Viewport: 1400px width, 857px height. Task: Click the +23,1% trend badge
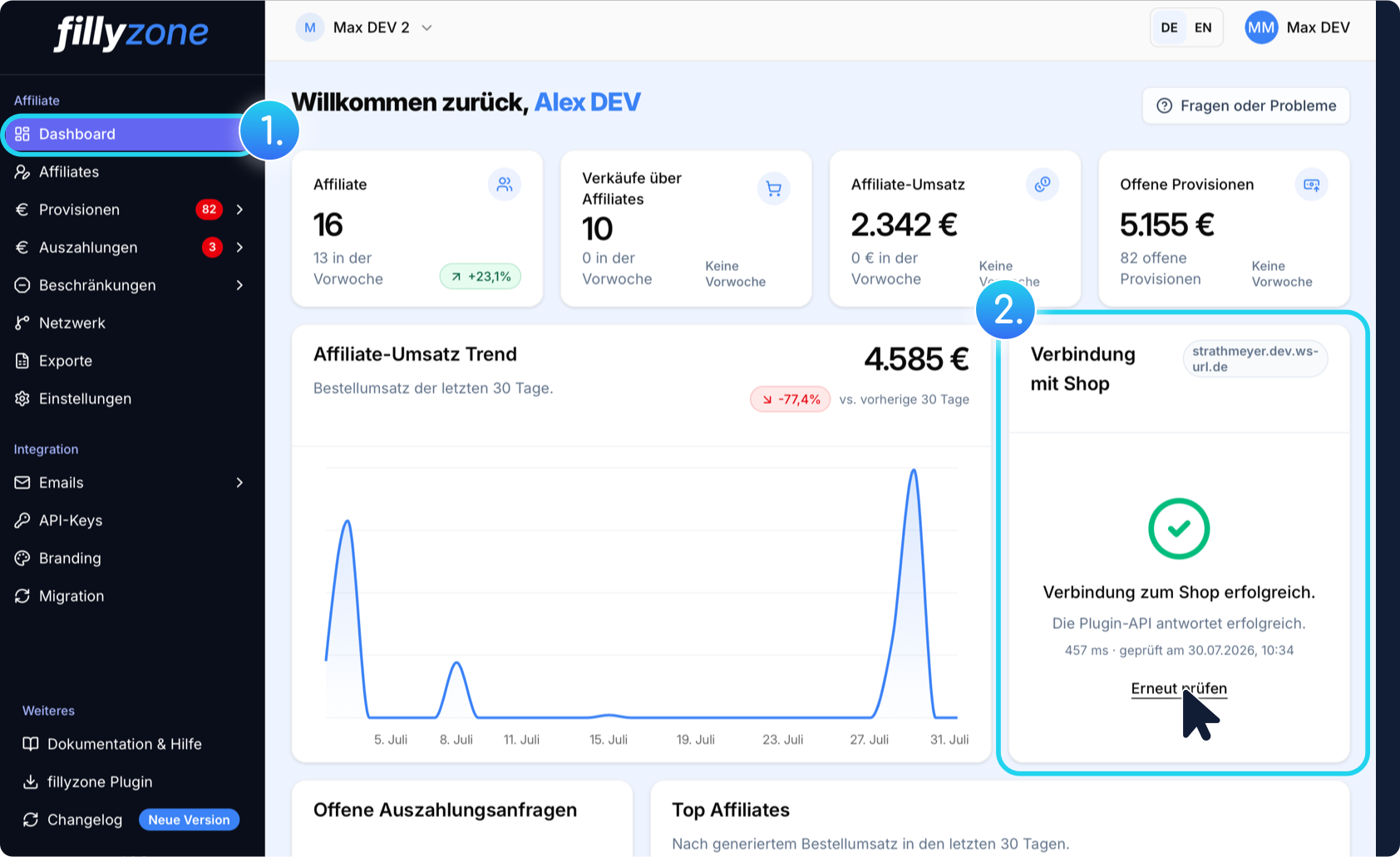click(x=481, y=277)
